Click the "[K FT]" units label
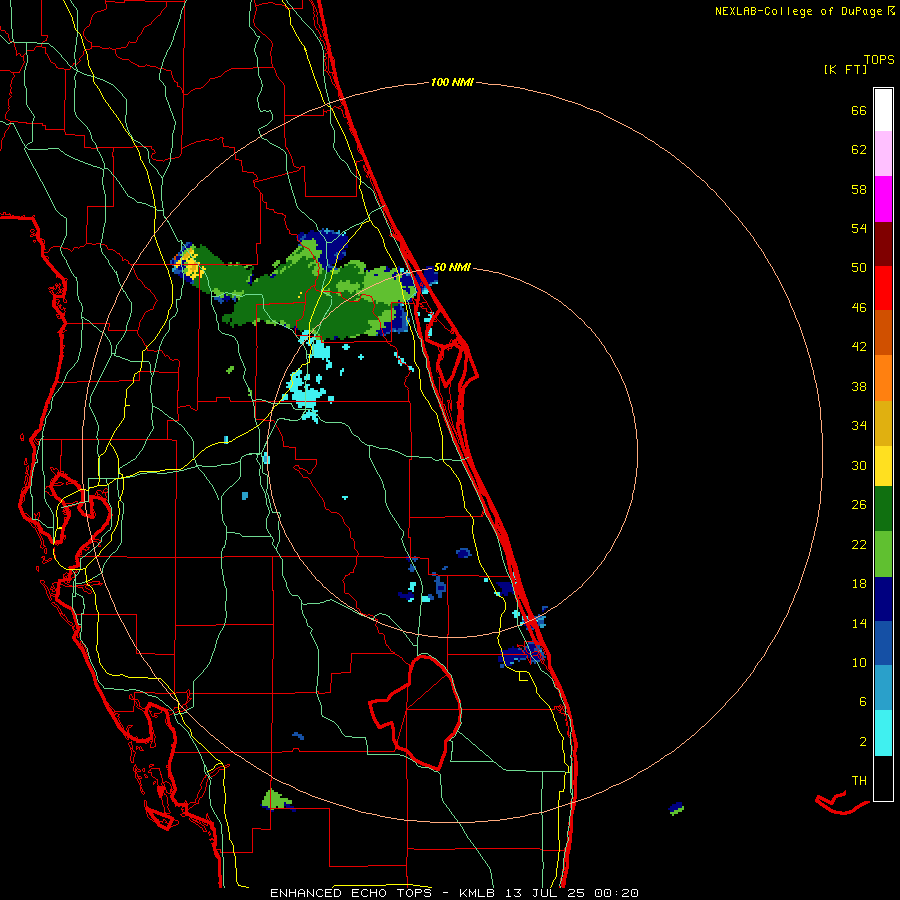900x900 pixels. (845, 69)
